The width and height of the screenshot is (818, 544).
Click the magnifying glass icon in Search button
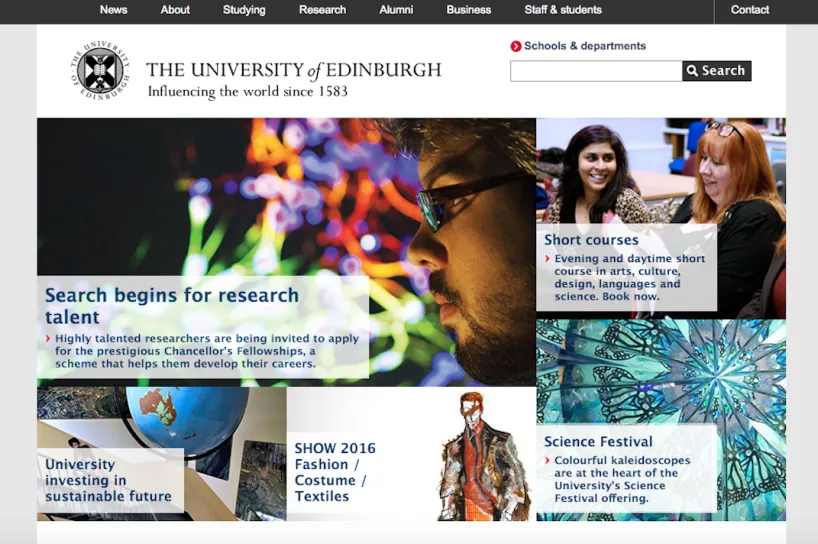coord(692,70)
